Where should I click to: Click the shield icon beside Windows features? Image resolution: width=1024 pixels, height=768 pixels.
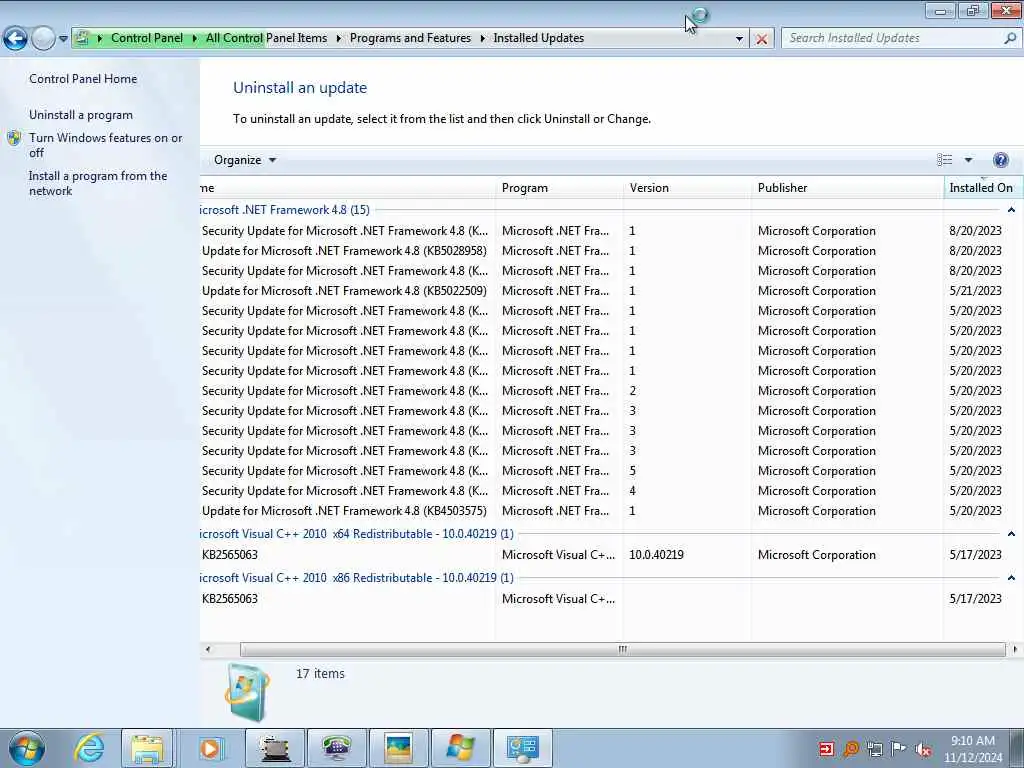pyautogui.click(x=14, y=138)
